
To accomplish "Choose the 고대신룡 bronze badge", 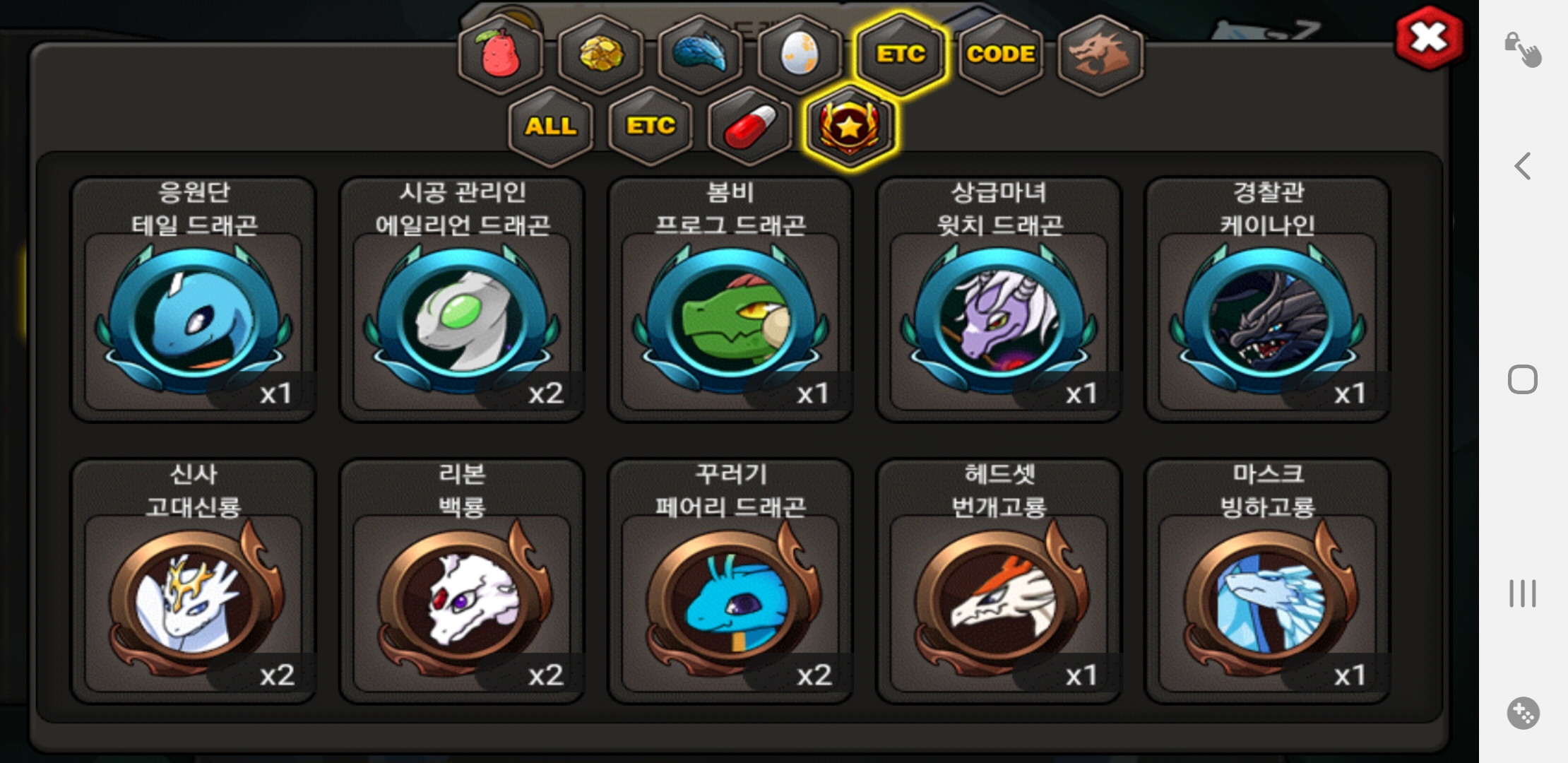I will [194, 581].
